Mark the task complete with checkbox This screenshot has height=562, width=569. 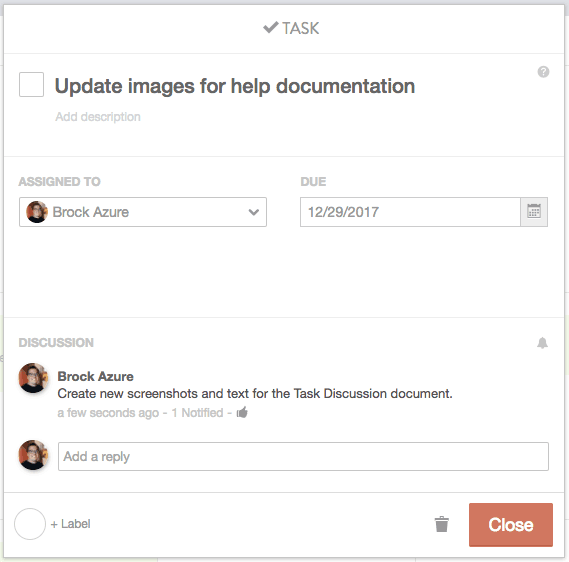(32, 85)
